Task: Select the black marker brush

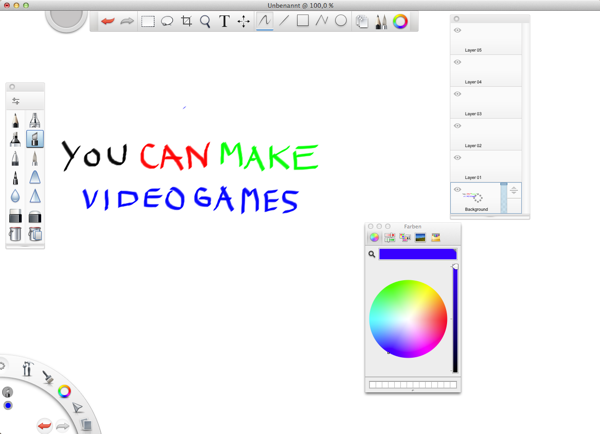Action: (x=15, y=139)
